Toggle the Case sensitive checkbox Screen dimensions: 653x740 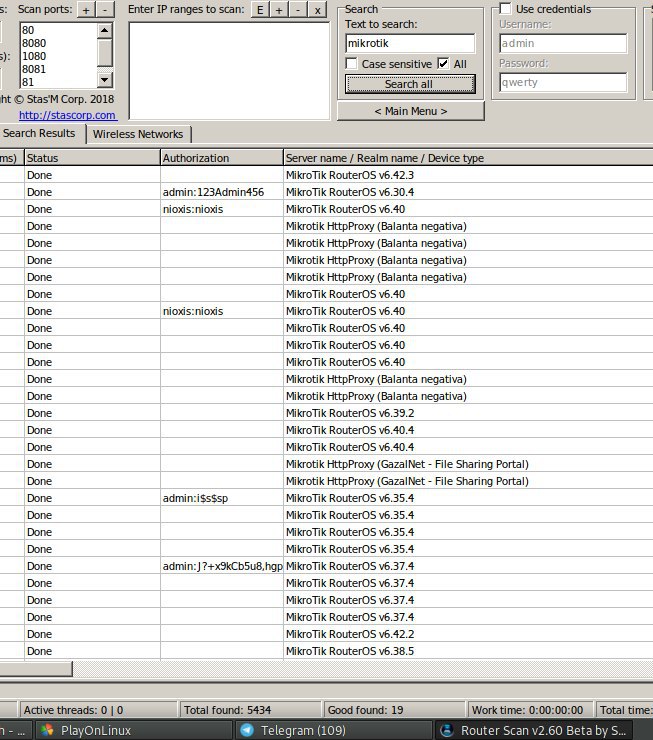click(352, 64)
